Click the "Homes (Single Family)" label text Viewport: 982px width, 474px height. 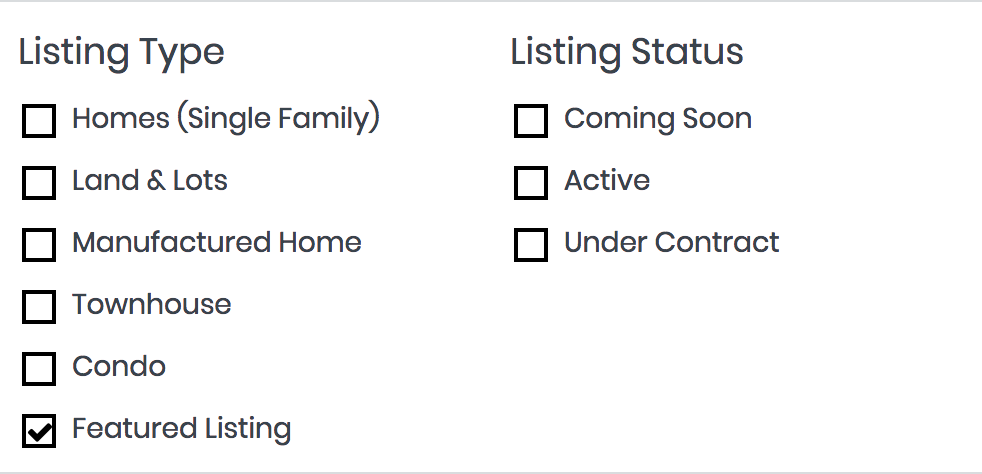pos(226,119)
